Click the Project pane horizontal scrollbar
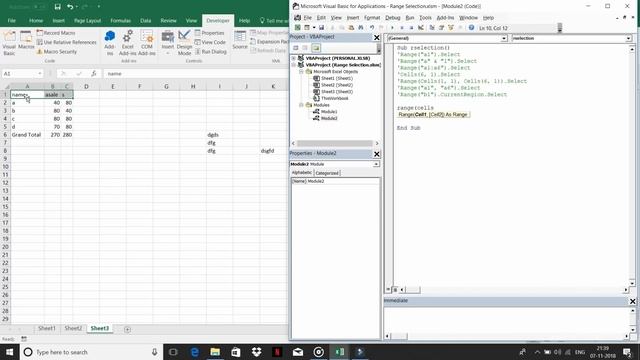The height and width of the screenshot is (360, 640). [335, 143]
